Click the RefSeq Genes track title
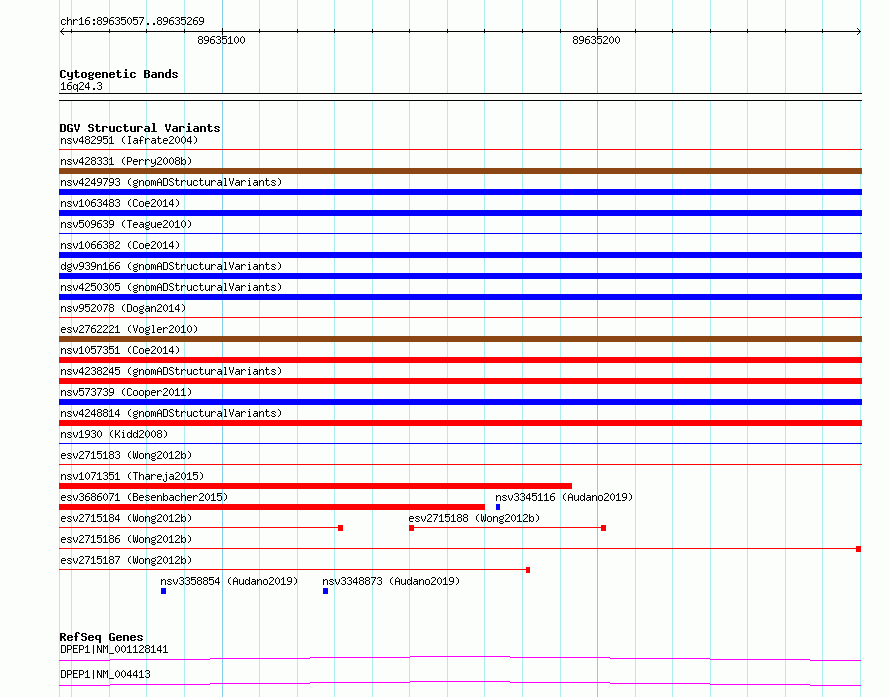 tap(101, 637)
